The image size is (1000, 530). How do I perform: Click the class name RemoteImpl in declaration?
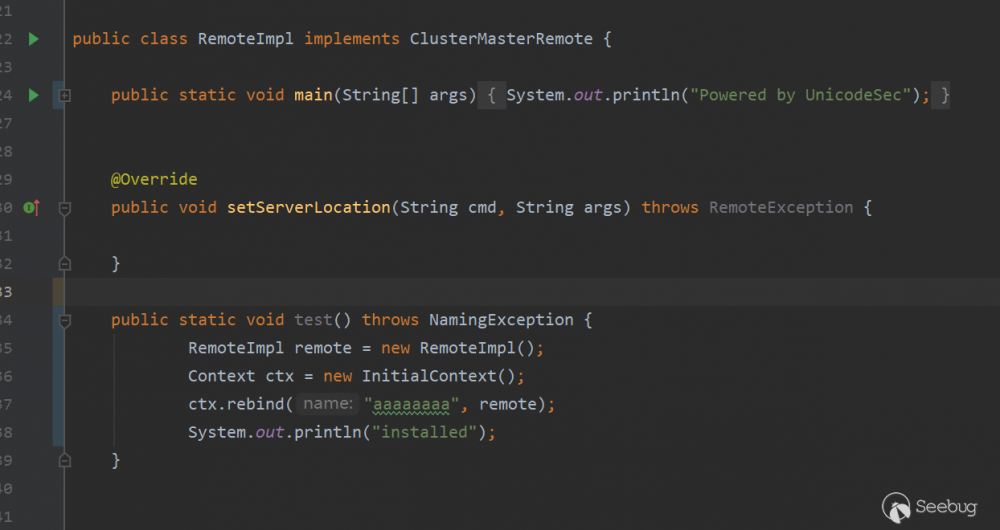[x=246, y=39]
